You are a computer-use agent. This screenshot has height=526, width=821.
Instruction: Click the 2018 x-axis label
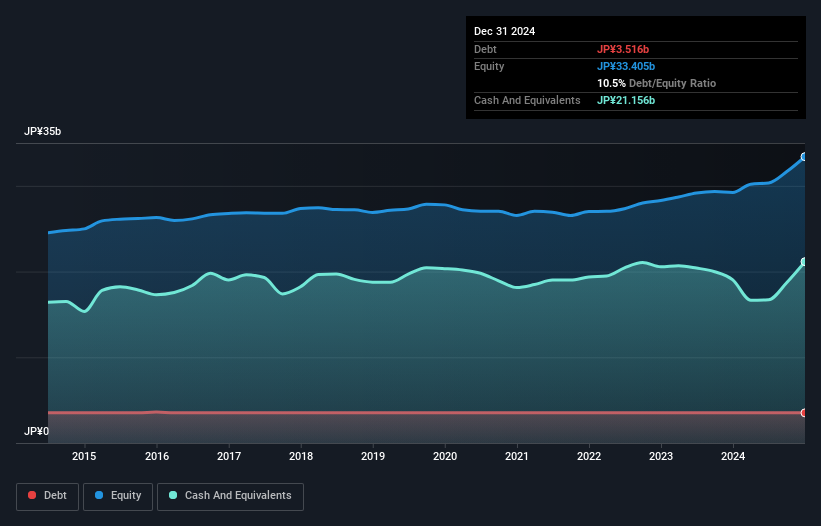click(301, 456)
